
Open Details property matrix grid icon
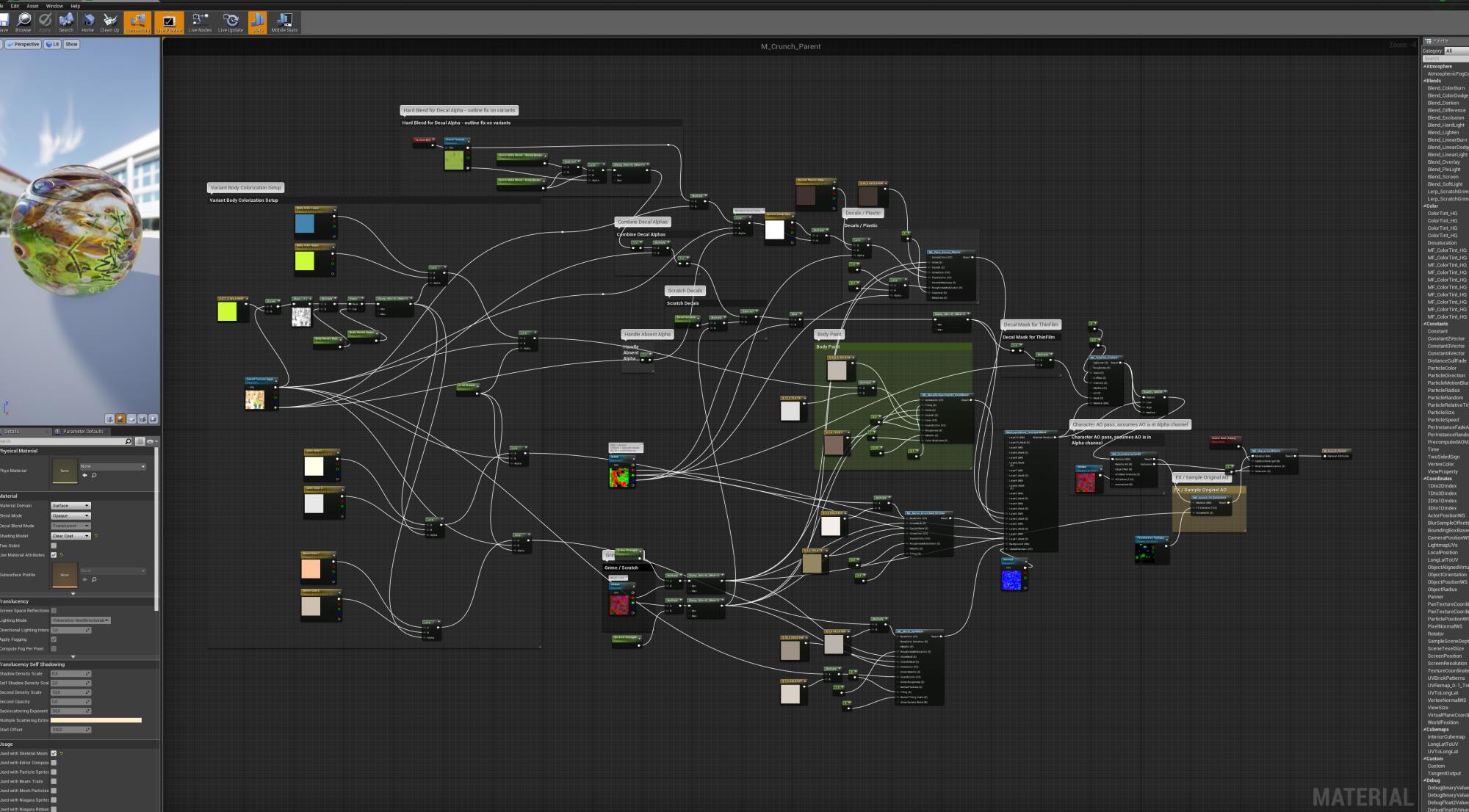pos(140,441)
